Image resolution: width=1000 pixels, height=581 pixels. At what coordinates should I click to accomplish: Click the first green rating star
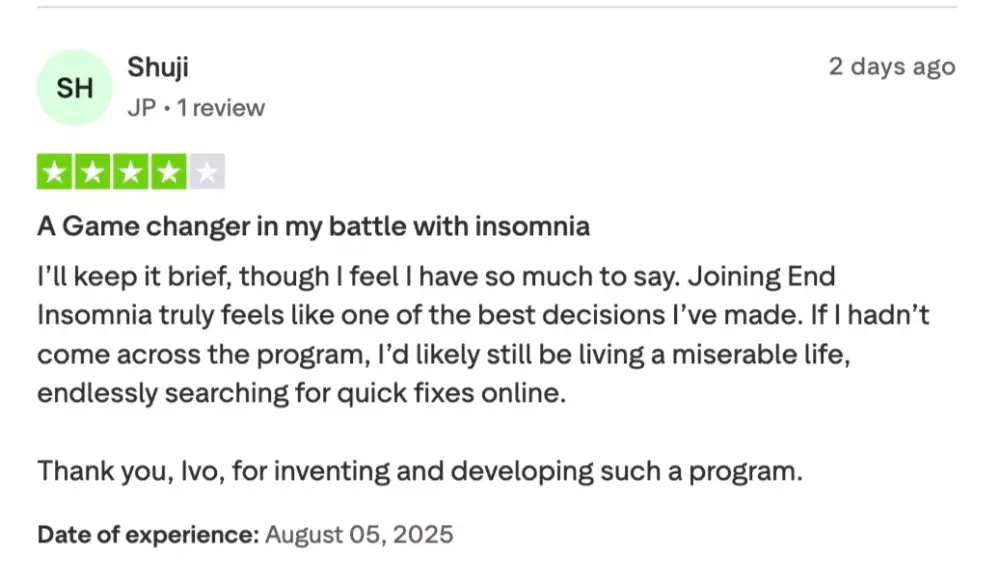[x=56, y=173]
